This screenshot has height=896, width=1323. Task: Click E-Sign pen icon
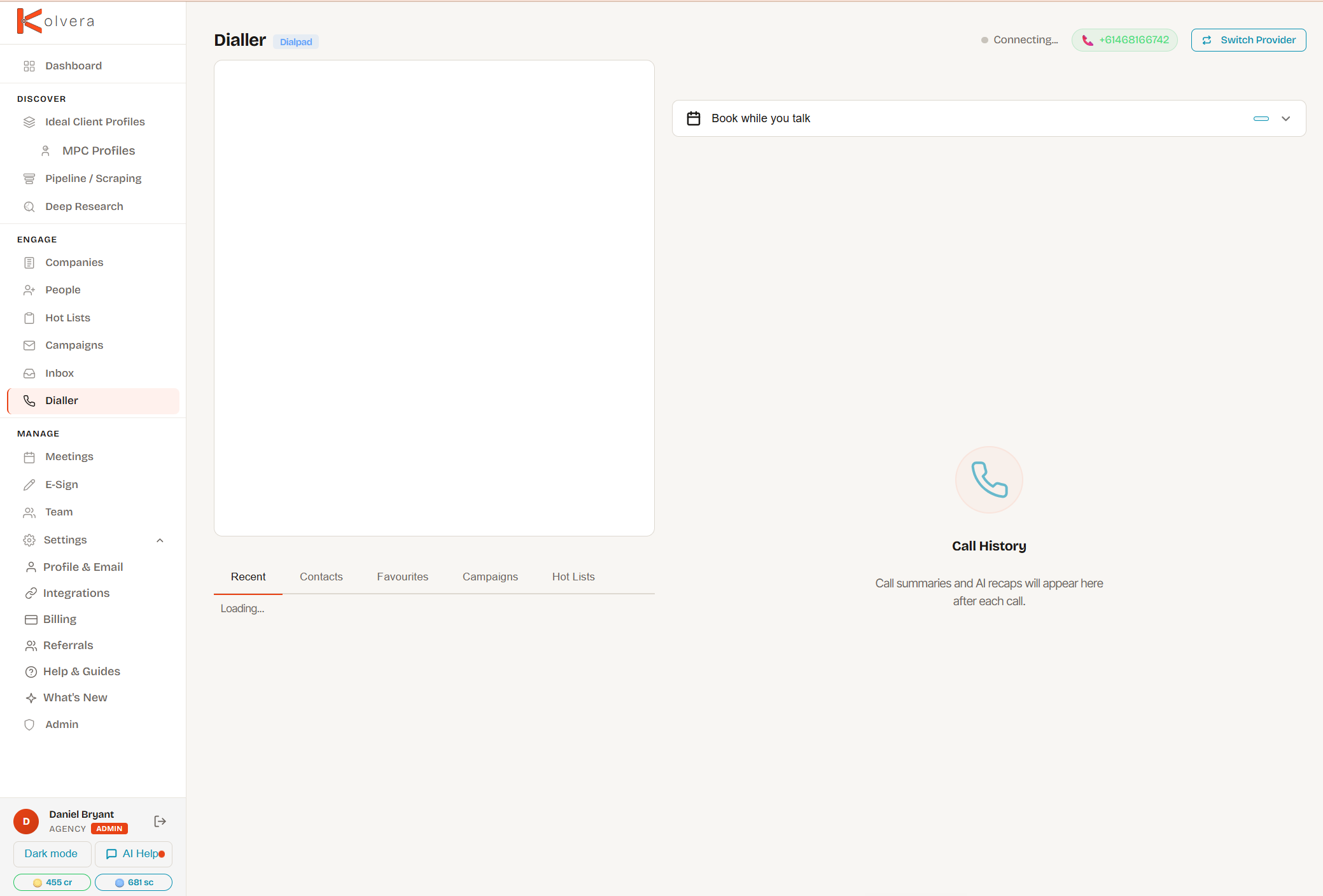pyautogui.click(x=29, y=485)
